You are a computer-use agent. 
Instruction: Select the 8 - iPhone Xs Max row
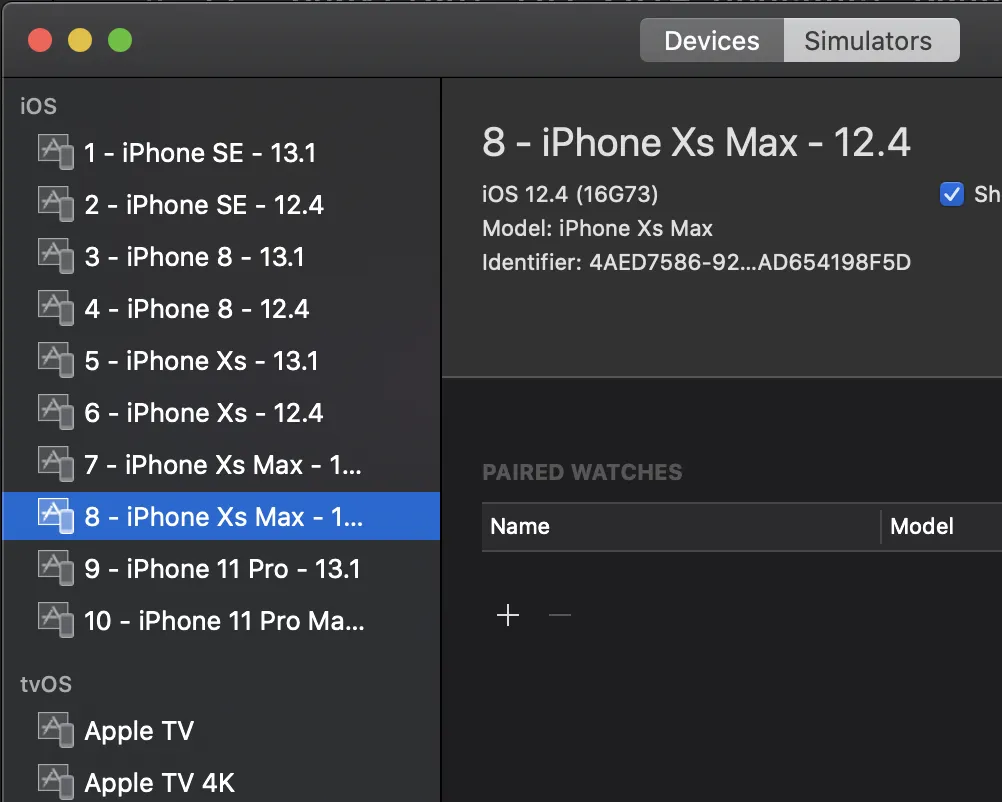(x=221, y=516)
